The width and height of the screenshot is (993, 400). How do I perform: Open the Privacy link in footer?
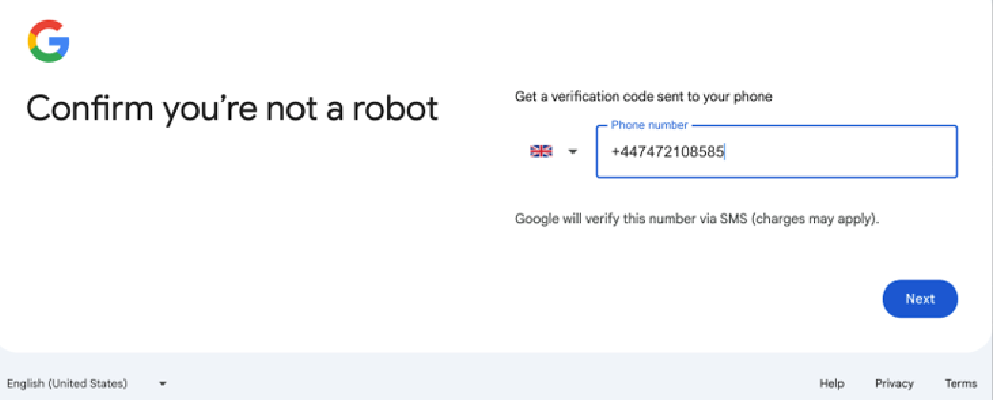[894, 383]
